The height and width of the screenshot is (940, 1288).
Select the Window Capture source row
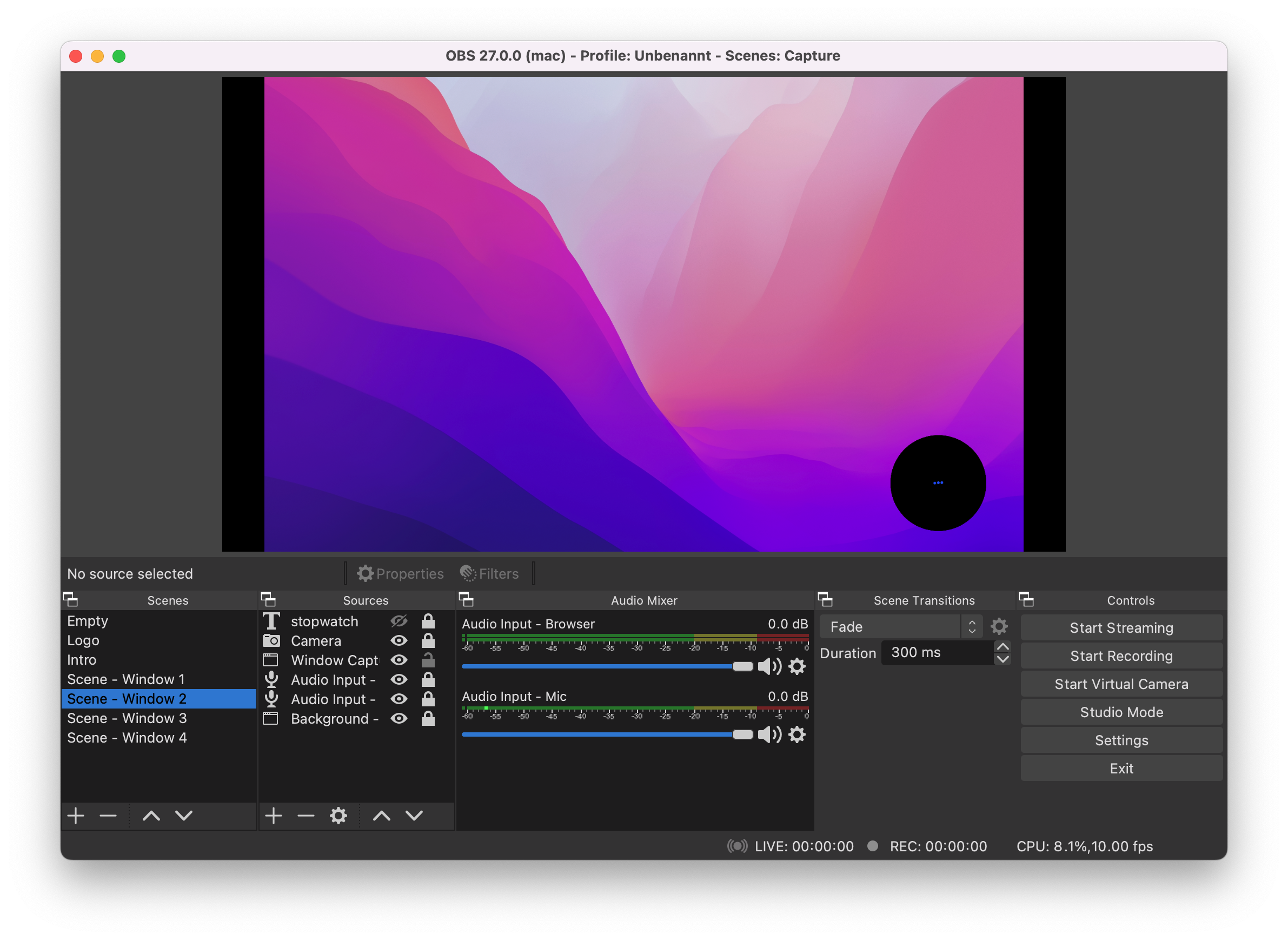pos(356,659)
